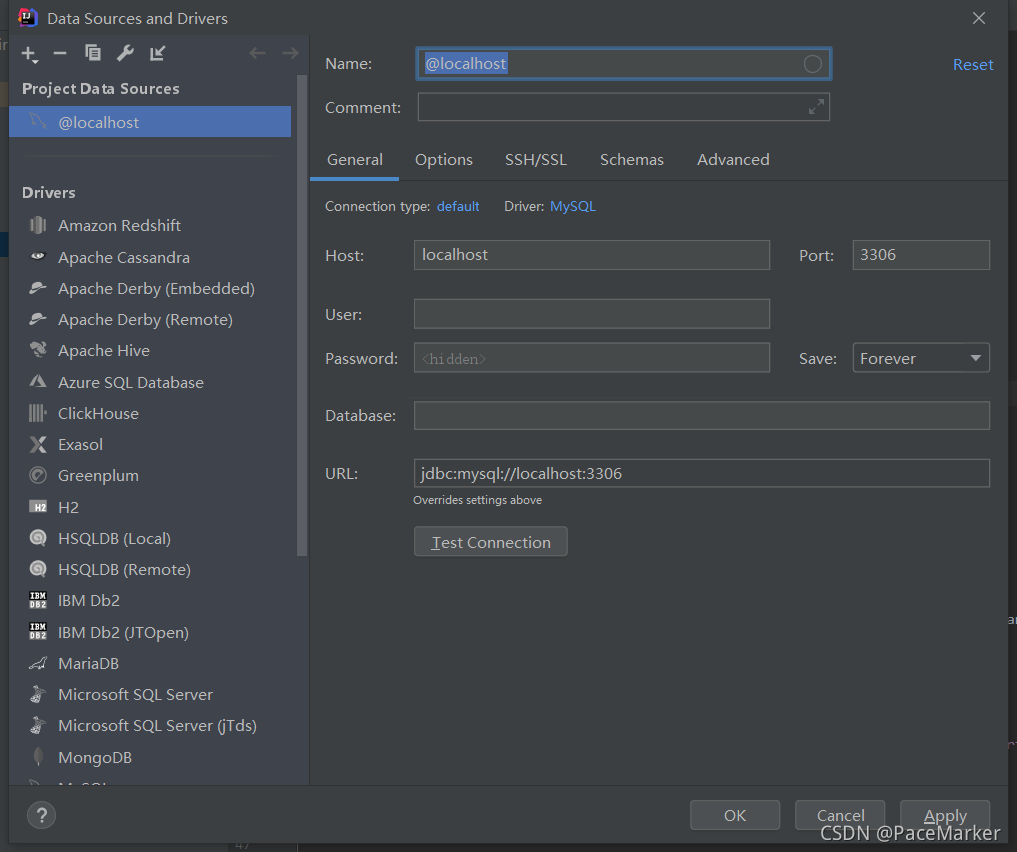
Task: Click the H2 driver icon
Action: (38, 507)
